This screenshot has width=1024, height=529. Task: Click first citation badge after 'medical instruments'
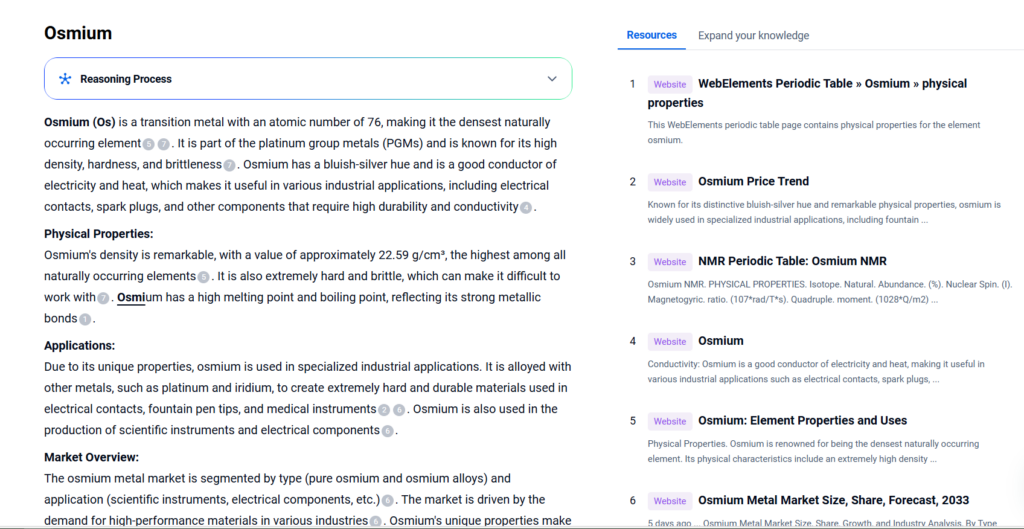click(384, 410)
